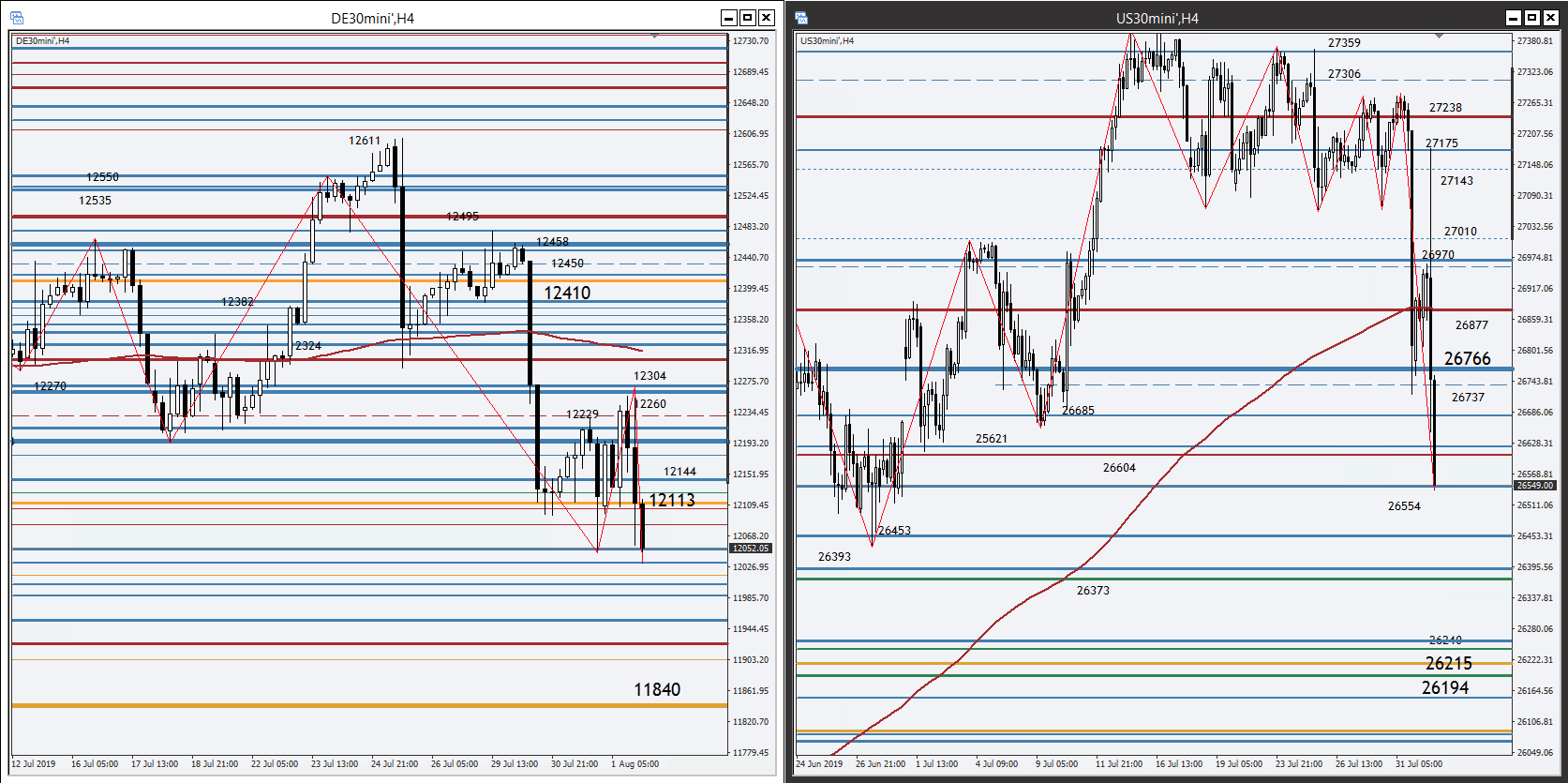
Task: Minimize the DE30mini chart window
Action: coord(729,18)
